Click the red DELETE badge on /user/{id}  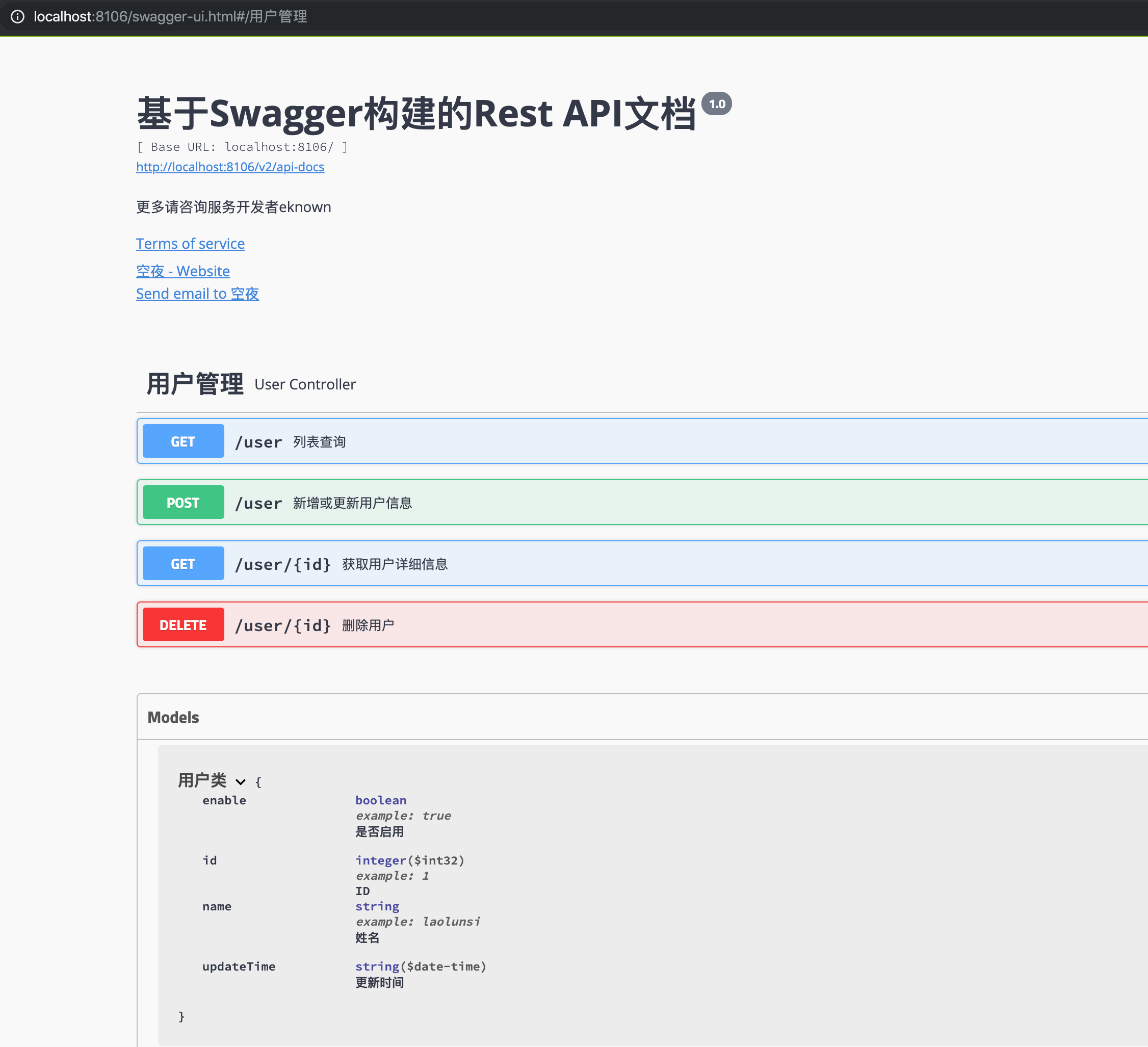tap(183, 624)
